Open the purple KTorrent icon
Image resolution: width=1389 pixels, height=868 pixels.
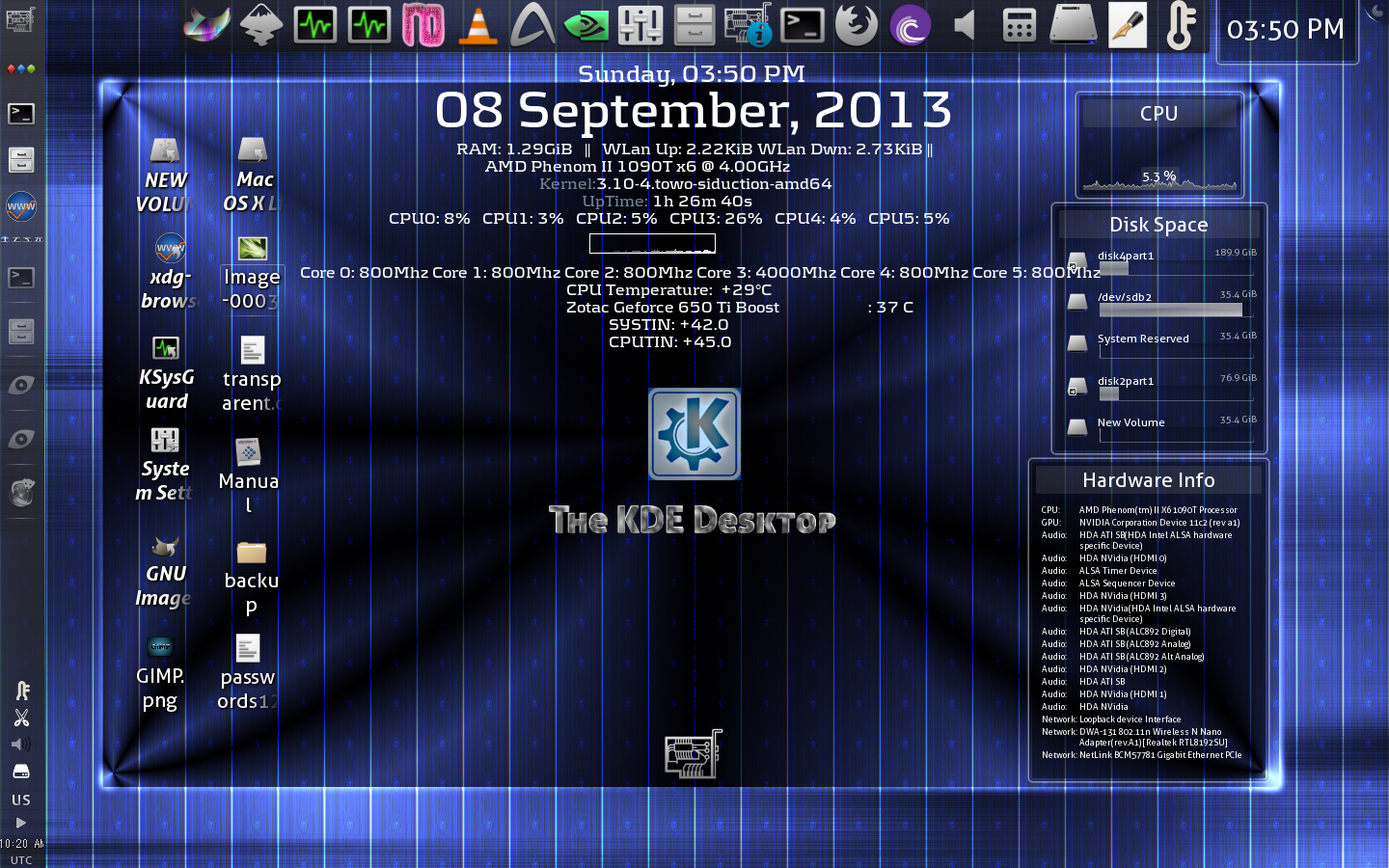coord(911,25)
